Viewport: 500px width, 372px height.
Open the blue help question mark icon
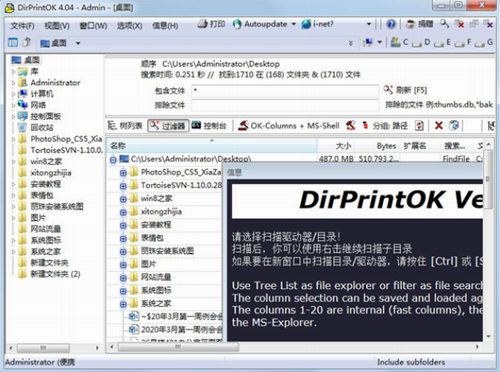click(391, 24)
